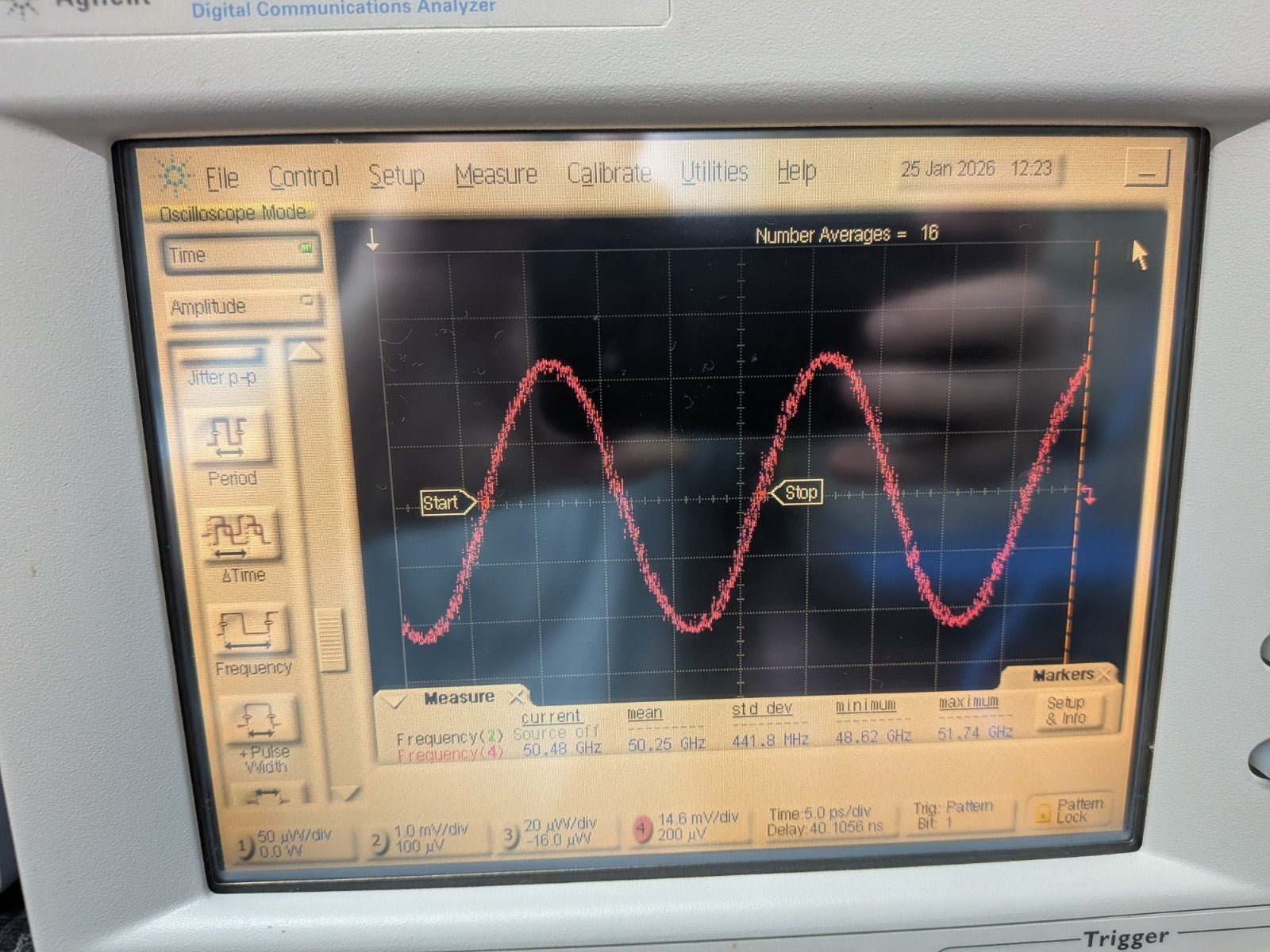Toggle channel 1 number button
This screenshot has height=952, width=1270.
pos(244,847)
